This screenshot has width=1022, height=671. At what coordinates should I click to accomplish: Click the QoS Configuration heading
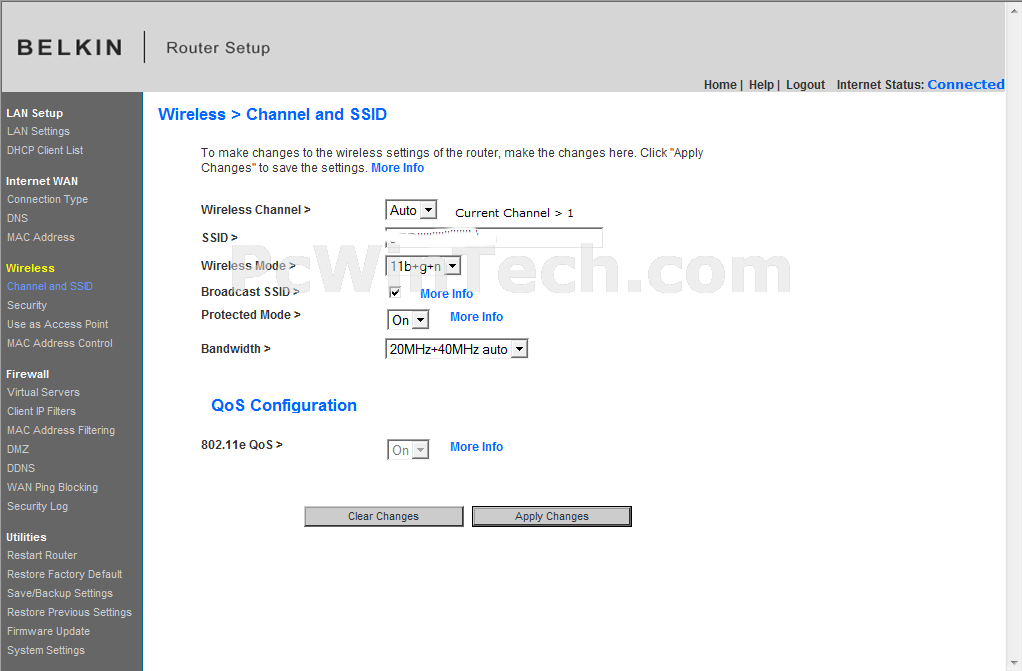pyautogui.click(x=284, y=406)
